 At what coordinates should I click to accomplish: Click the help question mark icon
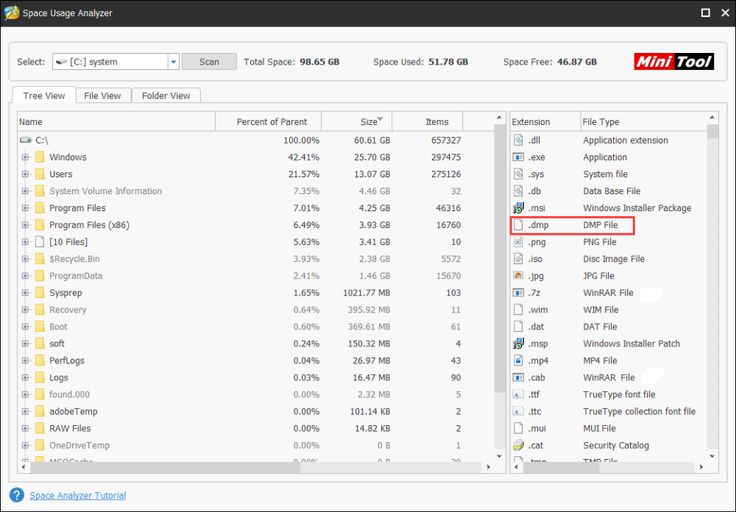[16, 495]
